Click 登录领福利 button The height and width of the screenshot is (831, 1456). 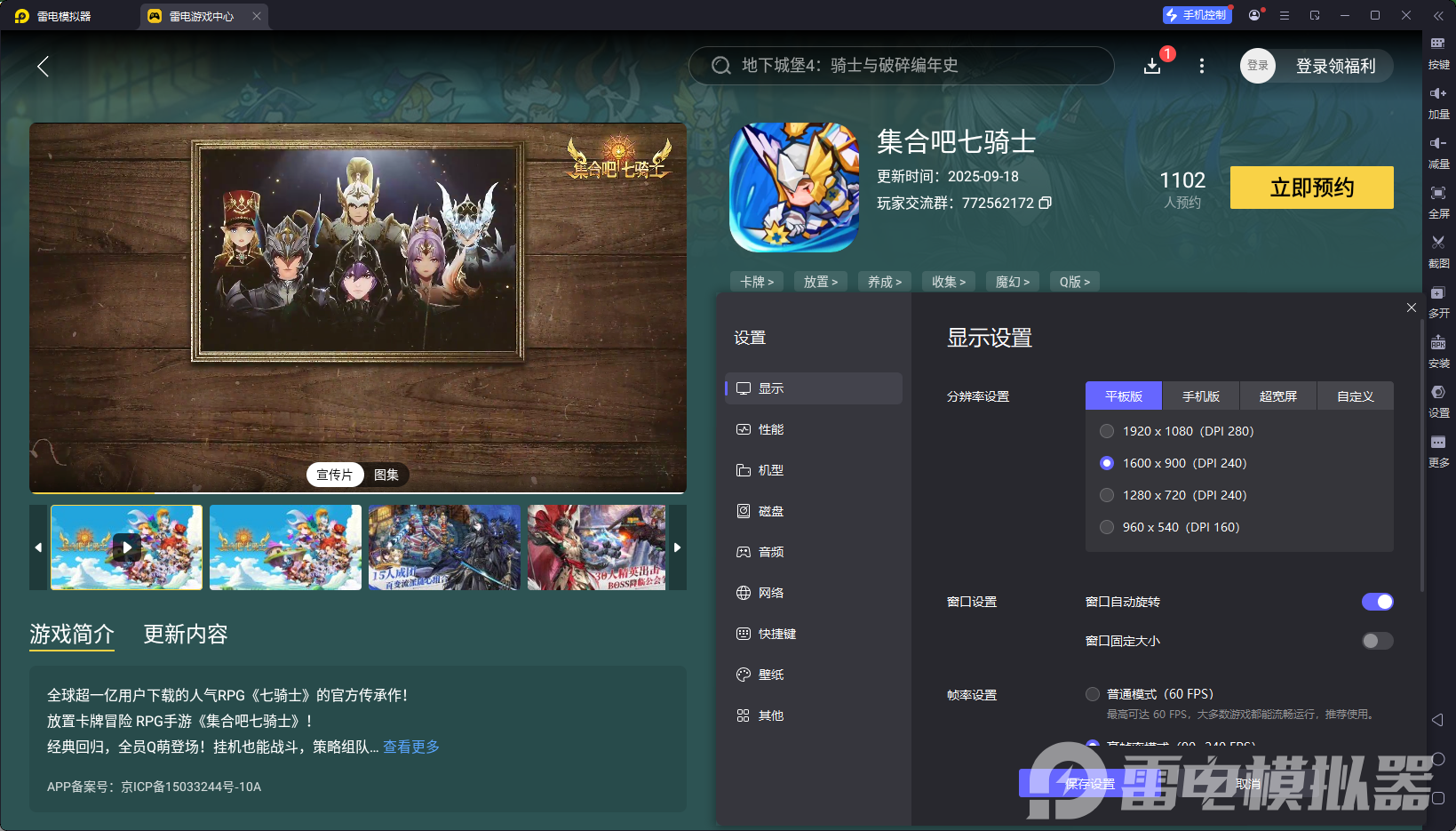click(x=1335, y=66)
